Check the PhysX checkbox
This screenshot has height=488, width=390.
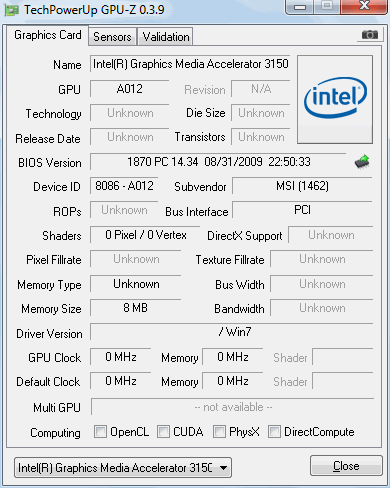click(x=219, y=431)
